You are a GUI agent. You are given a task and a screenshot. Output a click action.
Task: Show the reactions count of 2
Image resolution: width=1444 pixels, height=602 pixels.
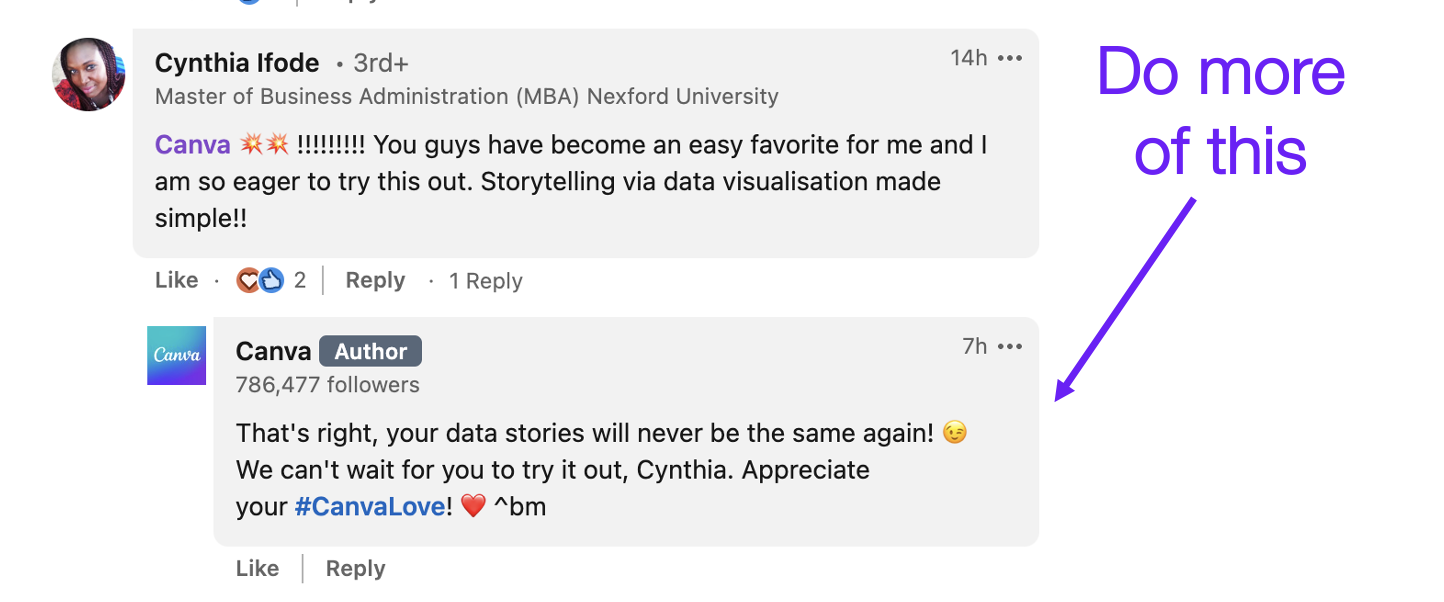299,281
